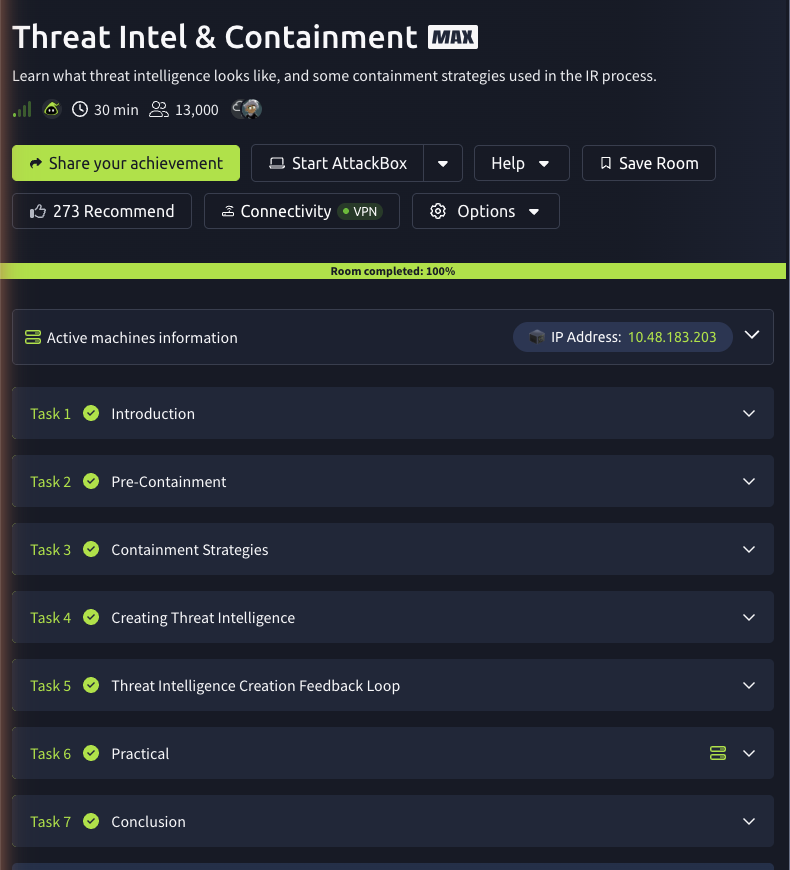Click Task 3 completed checkmark
Screen dimensions: 790x870
91,549
